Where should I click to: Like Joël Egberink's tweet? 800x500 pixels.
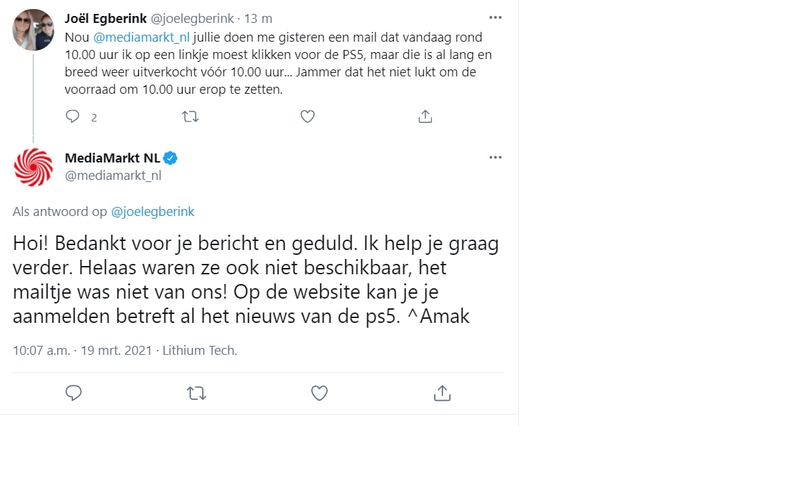pos(308,117)
